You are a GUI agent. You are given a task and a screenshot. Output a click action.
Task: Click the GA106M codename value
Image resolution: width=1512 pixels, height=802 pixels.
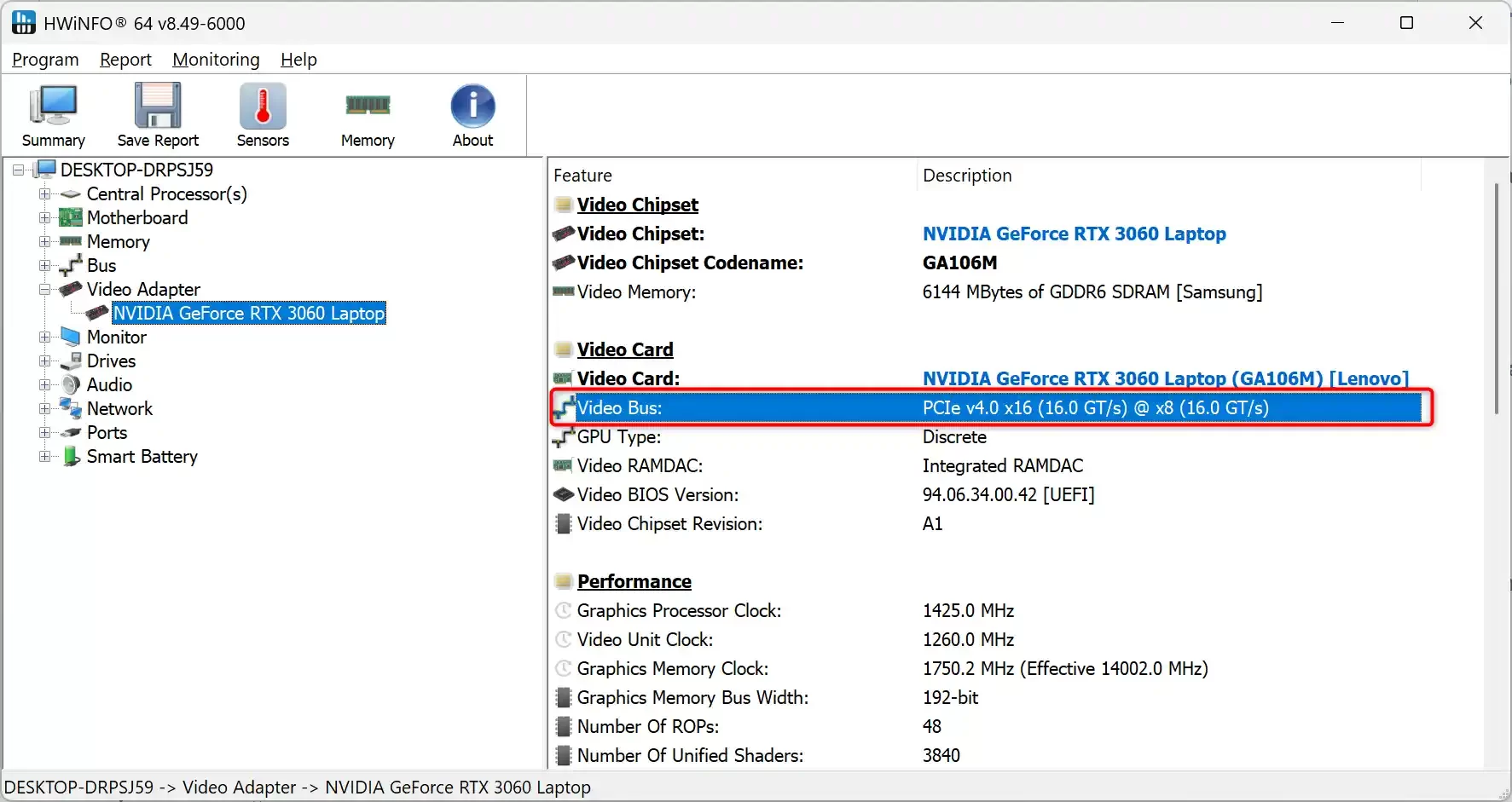coord(959,263)
